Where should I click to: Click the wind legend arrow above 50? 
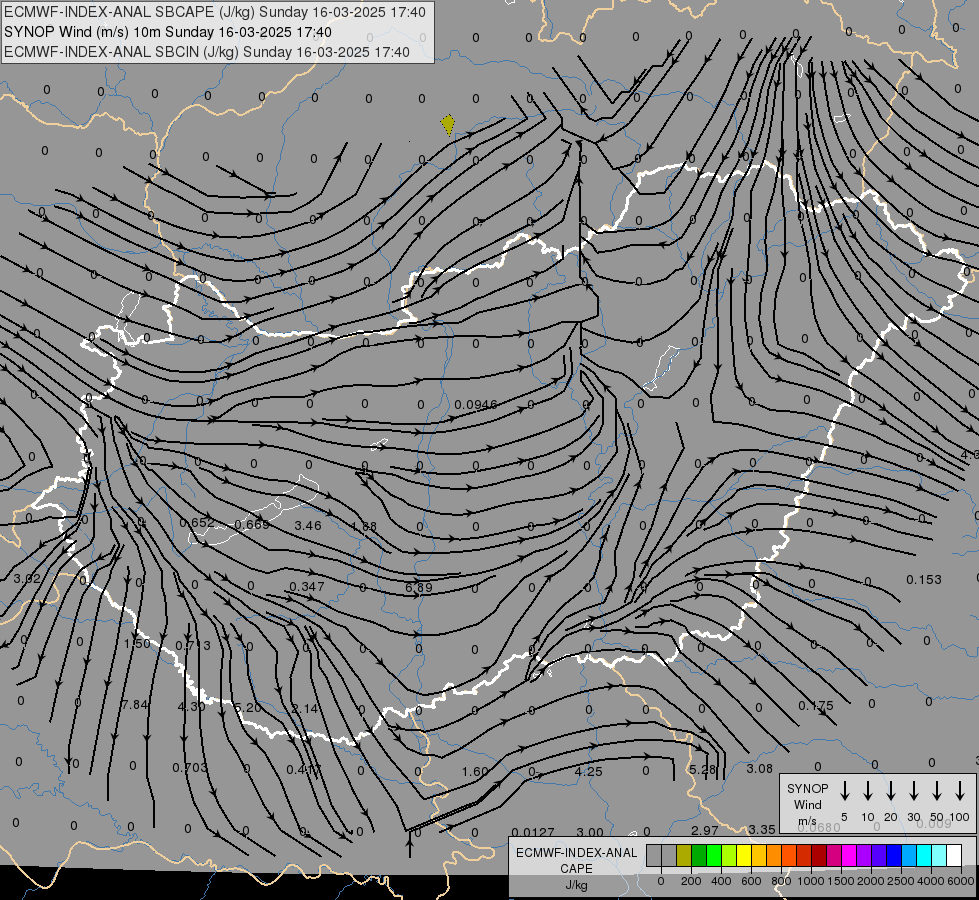coord(937,791)
